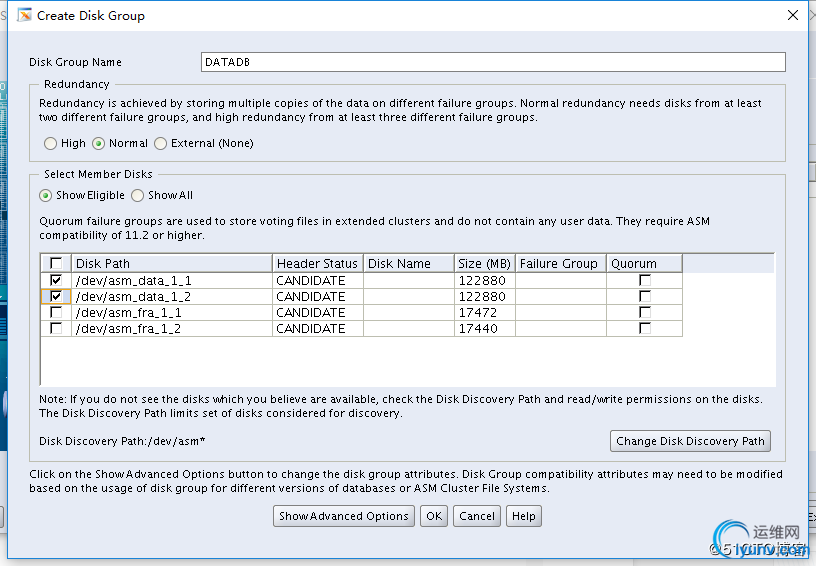Image resolution: width=816 pixels, height=566 pixels.
Task: Choose External (None) redundancy
Action: (161, 144)
